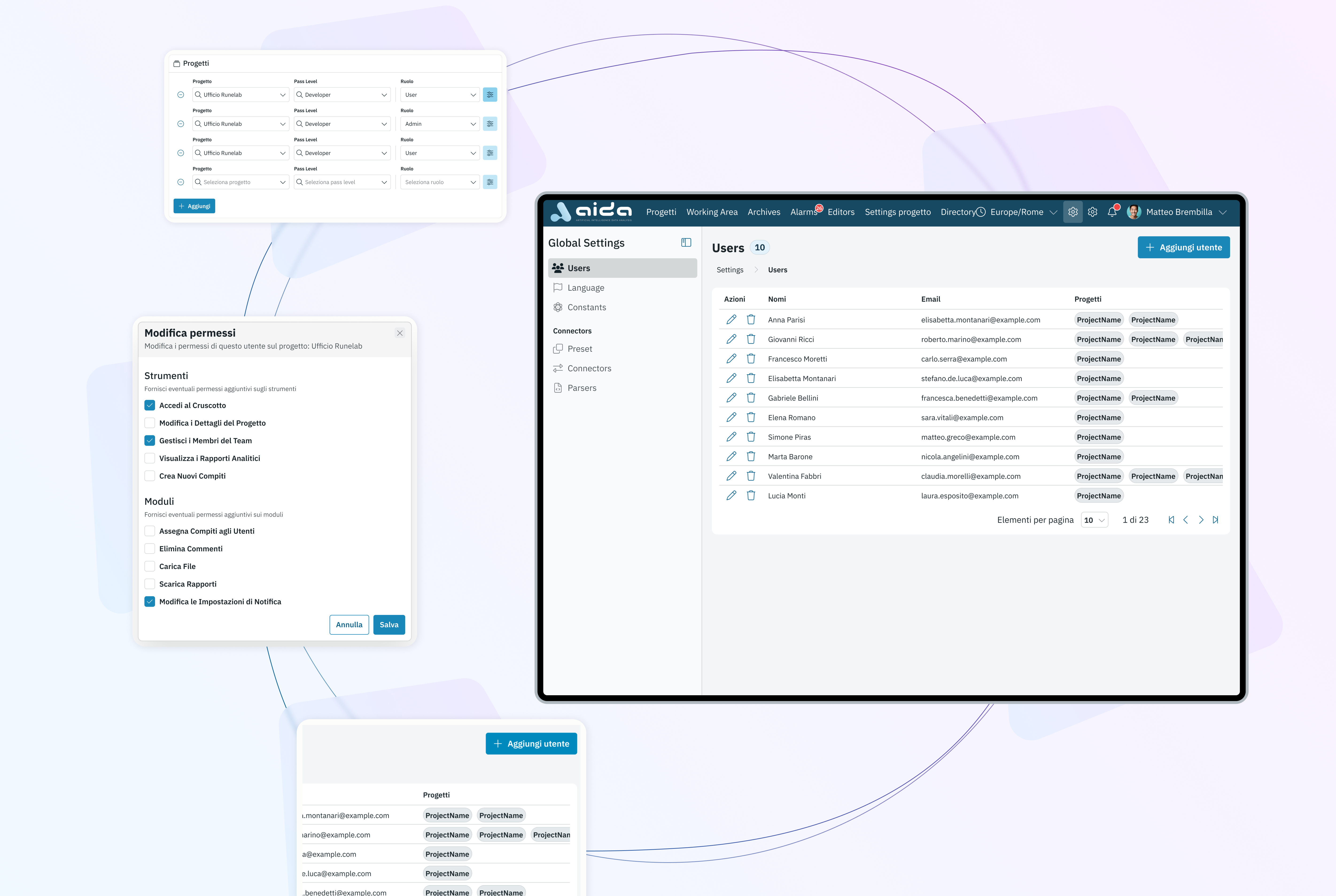
Task: Click aida logo in top bar
Action: (591, 212)
